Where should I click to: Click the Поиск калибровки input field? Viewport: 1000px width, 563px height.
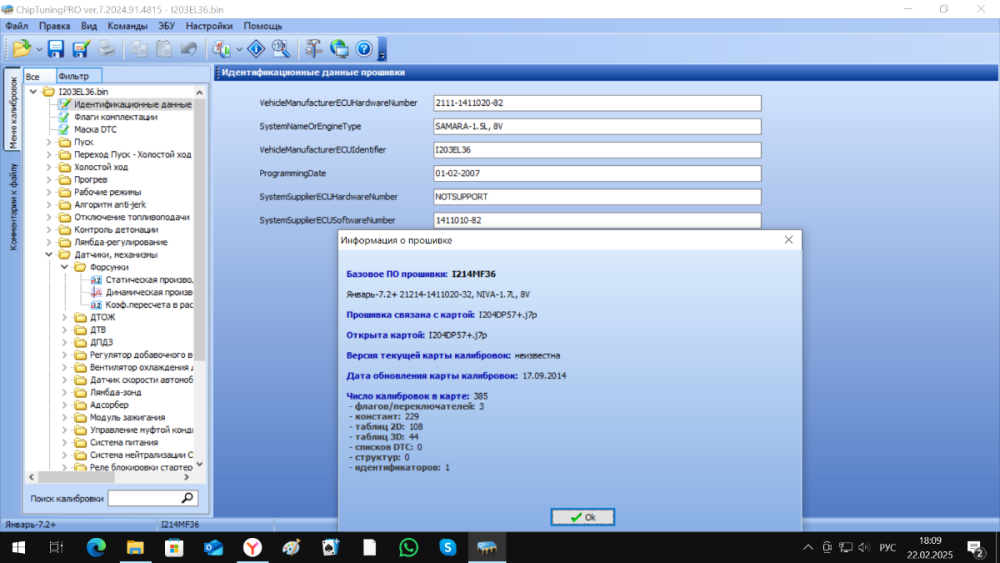pos(143,498)
